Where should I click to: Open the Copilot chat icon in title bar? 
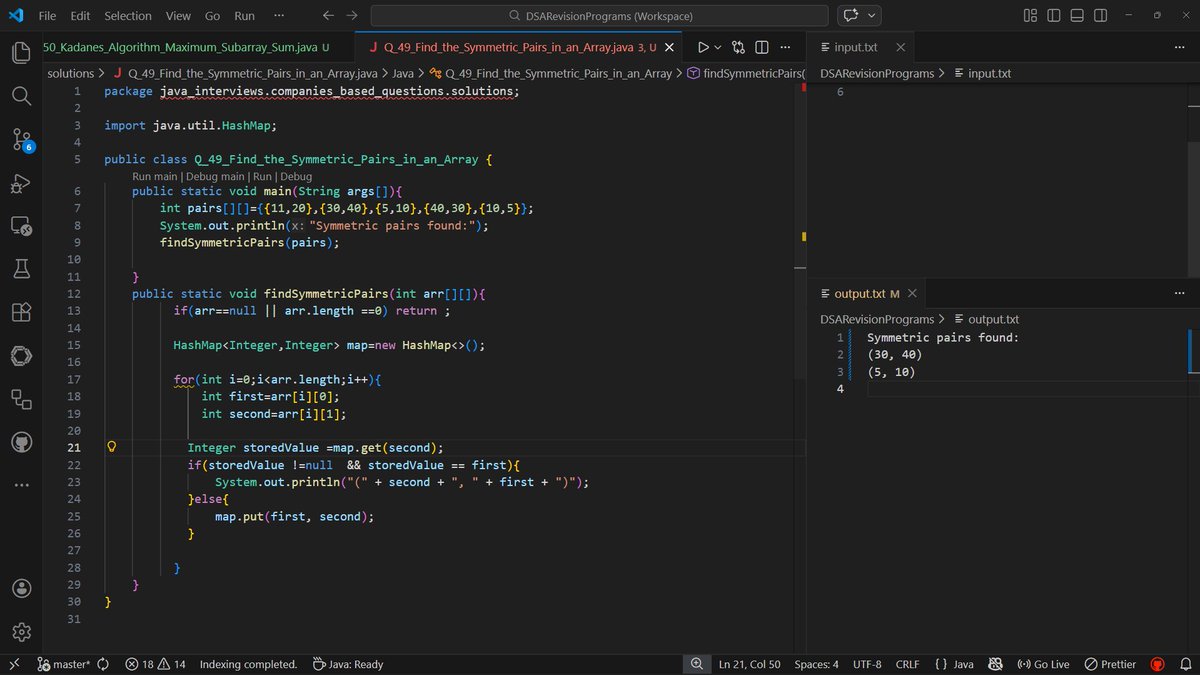click(852, 16)
